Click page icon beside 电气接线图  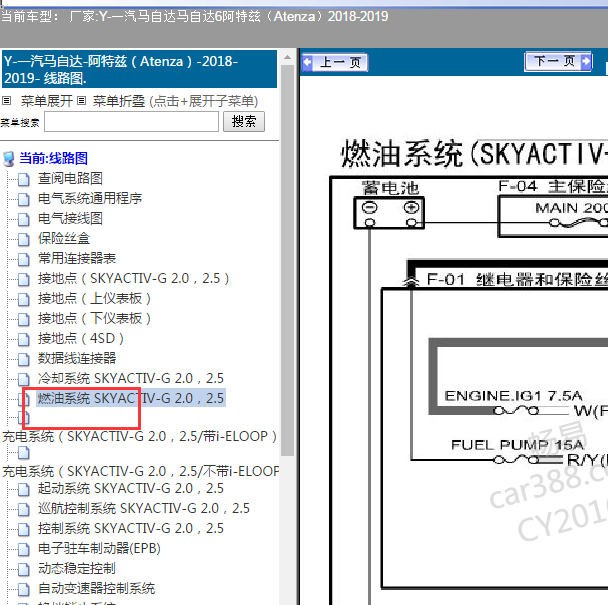[x=24, y=220]
